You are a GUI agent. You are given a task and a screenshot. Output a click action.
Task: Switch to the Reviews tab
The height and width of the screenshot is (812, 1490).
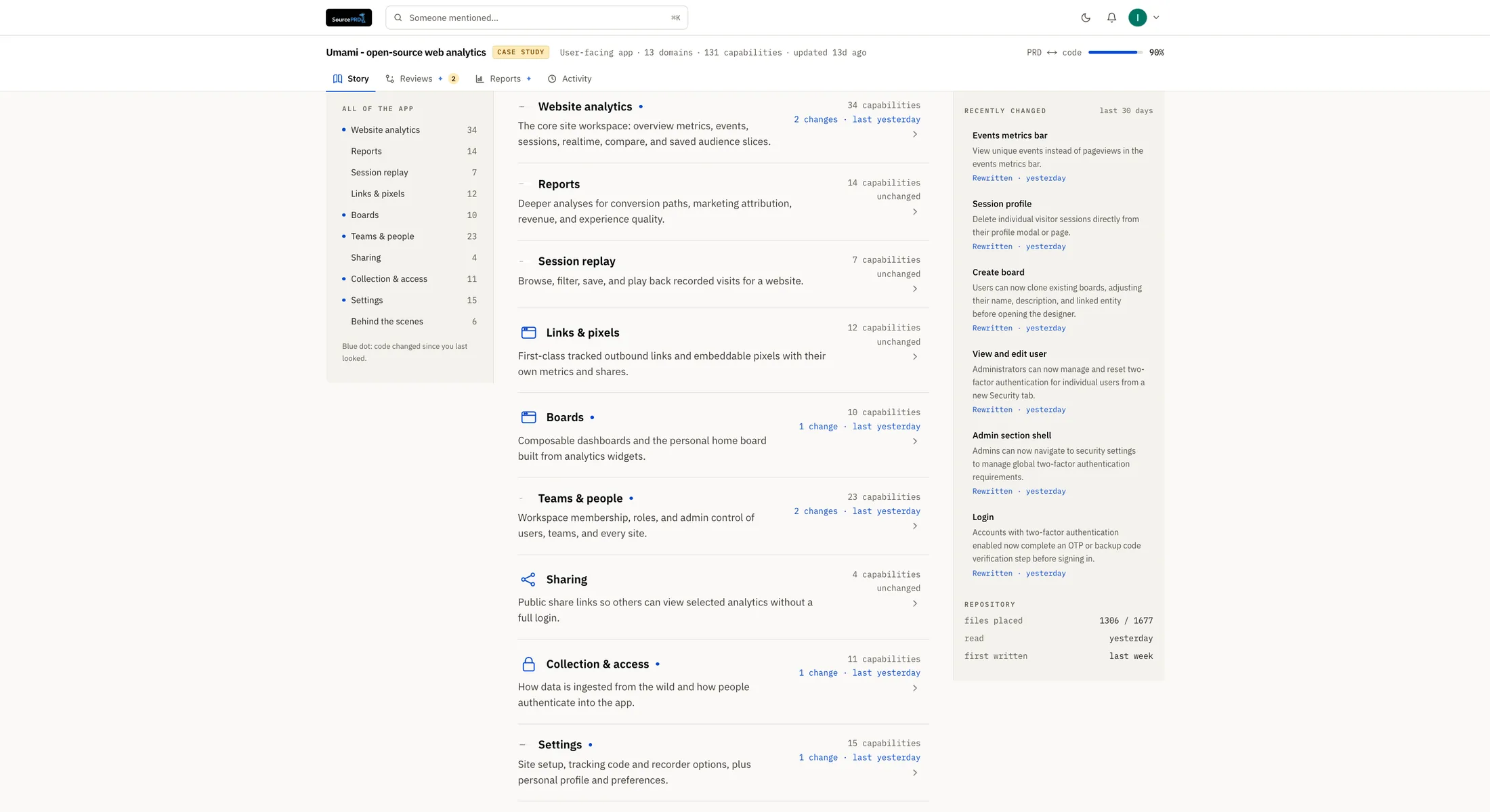click(x=422, y=79)
